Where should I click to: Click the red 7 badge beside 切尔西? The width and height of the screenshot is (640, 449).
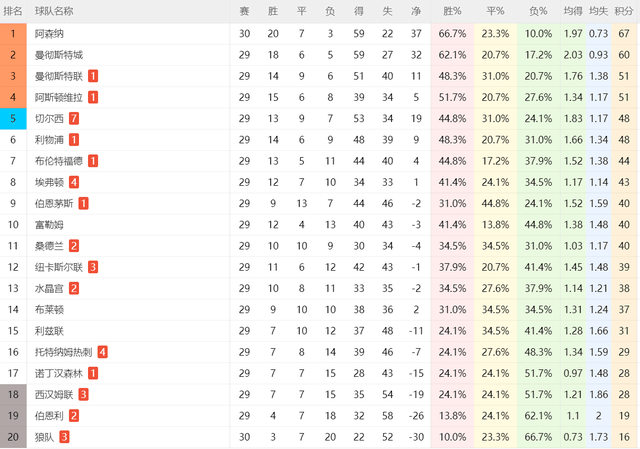tap(74, 118)
